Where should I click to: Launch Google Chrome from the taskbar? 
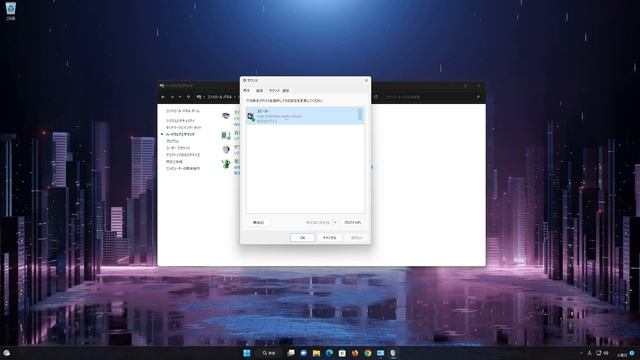tap(368, 353)
